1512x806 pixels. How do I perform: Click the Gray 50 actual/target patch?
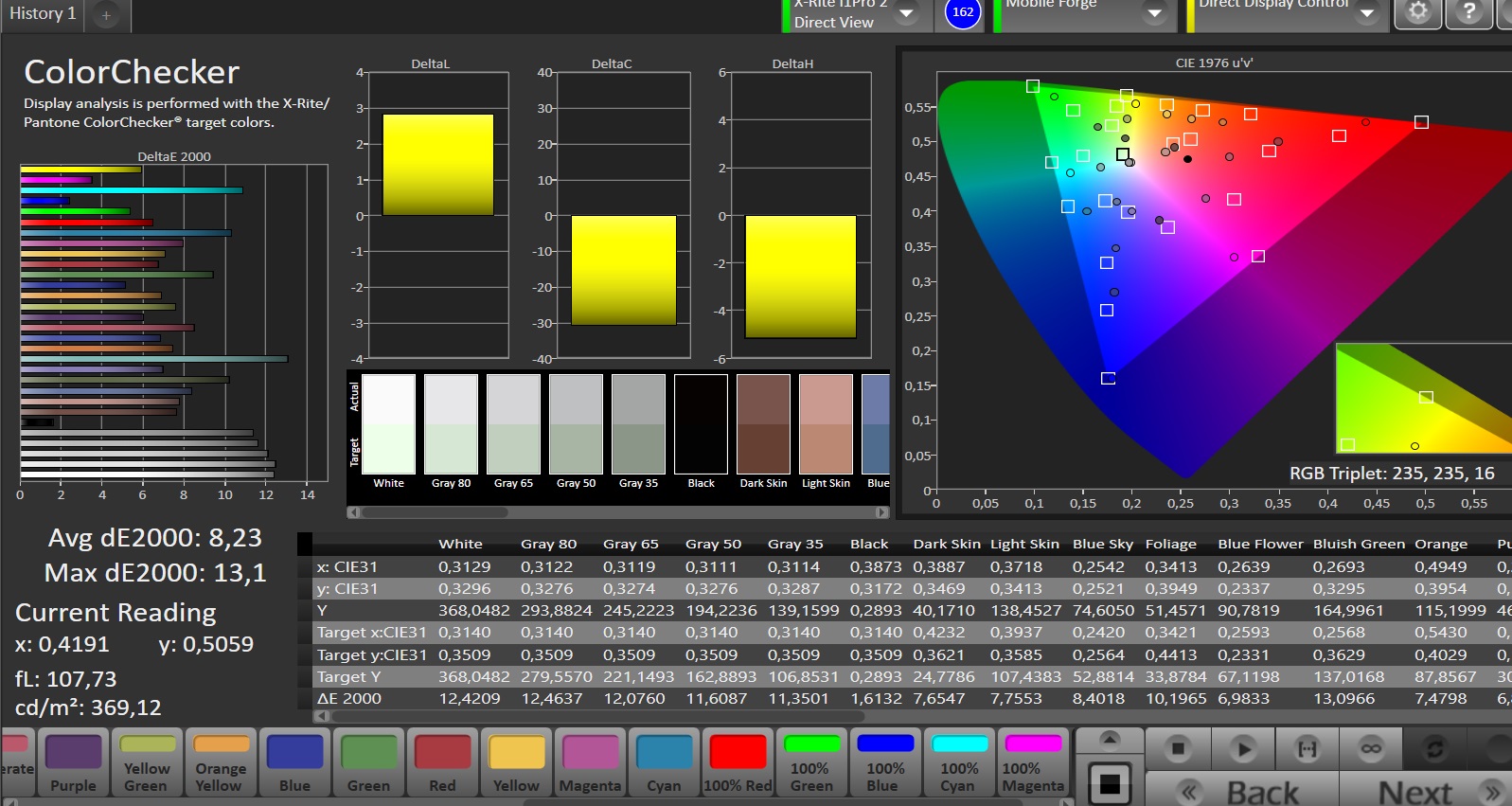[576, 424]
